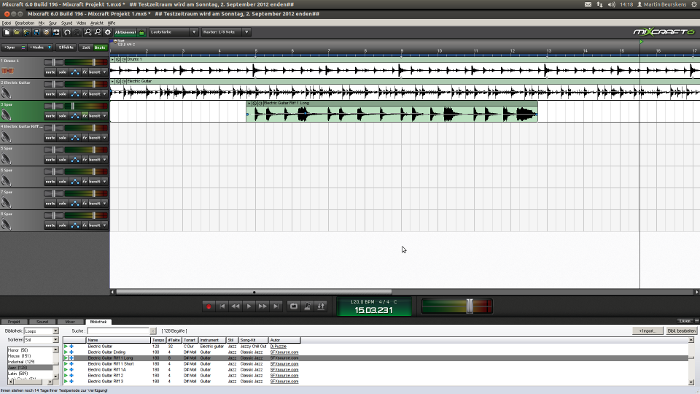The width and height of the screenshot is (700, 394).
Task: Click the mixdown icon beside the metronome
Action: (321, 306)
